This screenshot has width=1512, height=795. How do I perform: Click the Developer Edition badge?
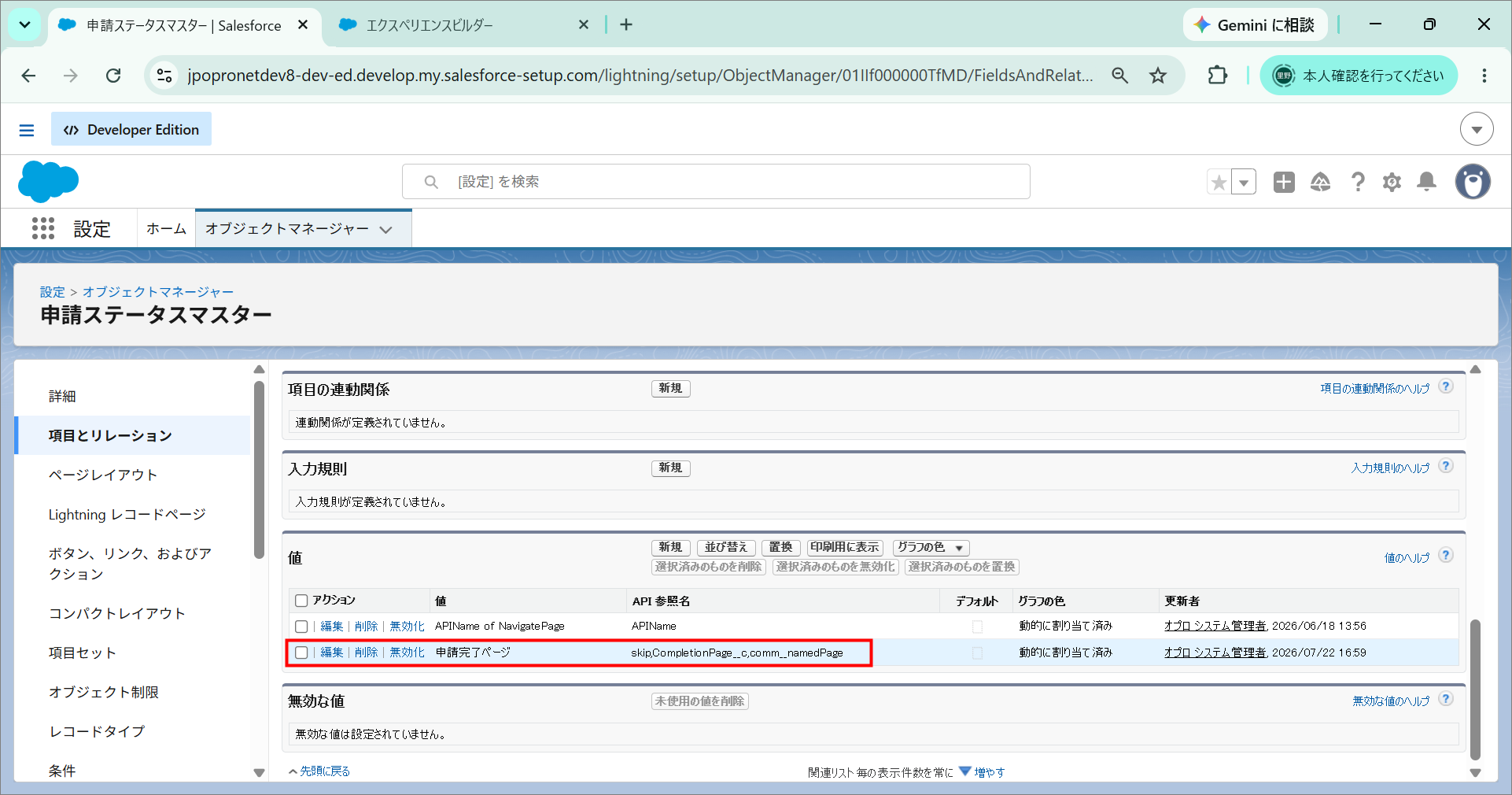point(131,129)
